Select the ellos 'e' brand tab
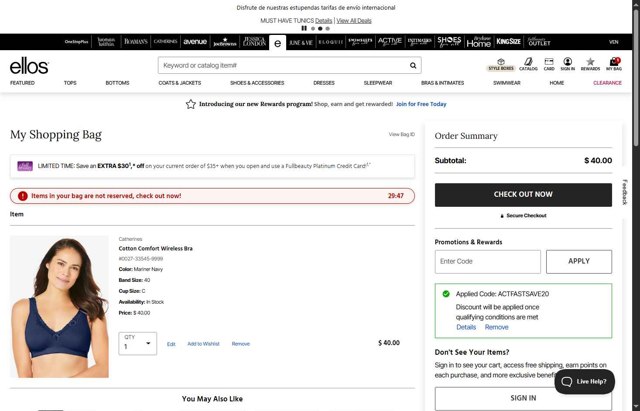Image resolution: width=640 pixels, height=411 pixels. click(x=278, y=43)
